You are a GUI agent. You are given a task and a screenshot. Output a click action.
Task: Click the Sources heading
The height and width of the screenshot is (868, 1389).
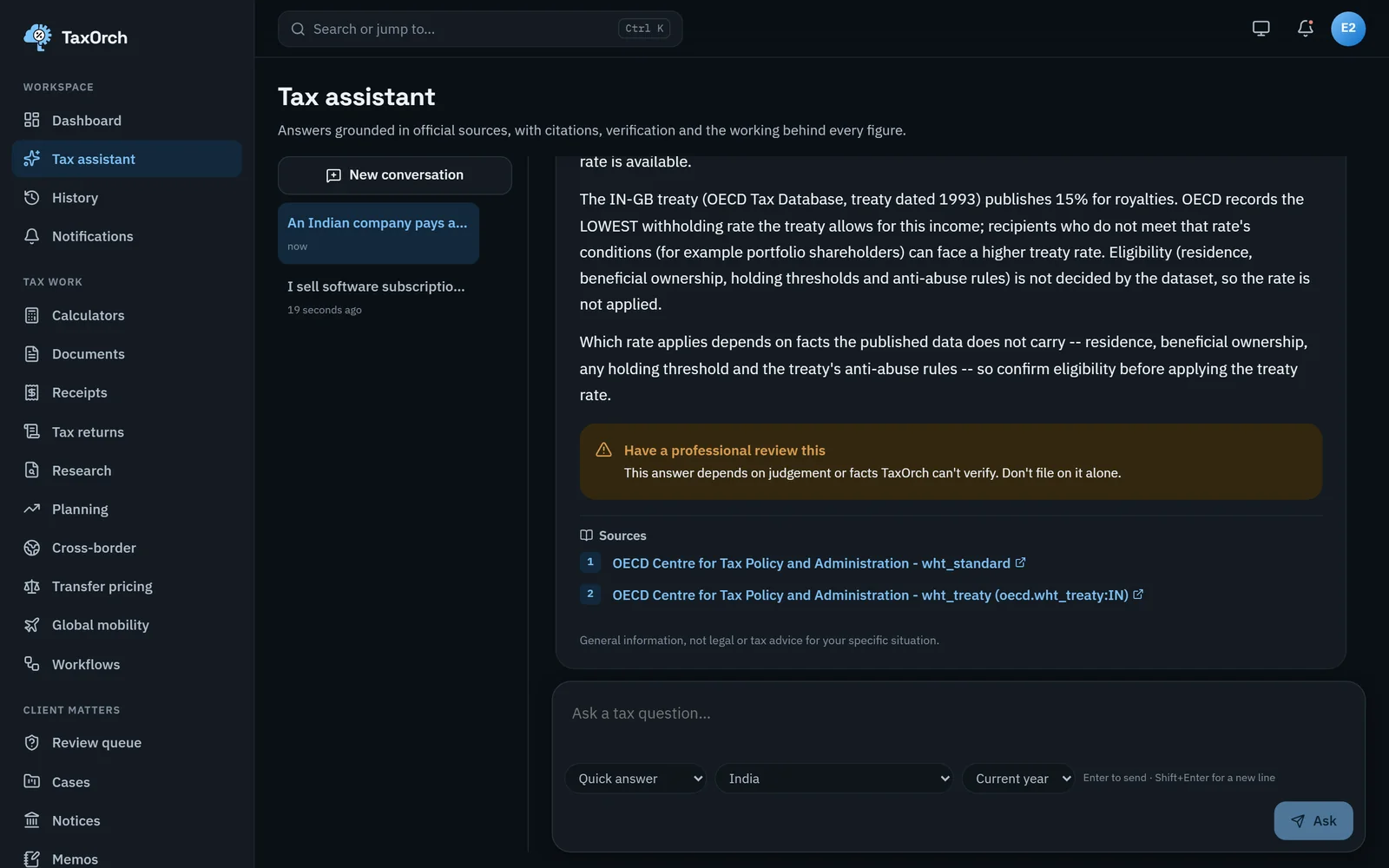tap(613, 536)
